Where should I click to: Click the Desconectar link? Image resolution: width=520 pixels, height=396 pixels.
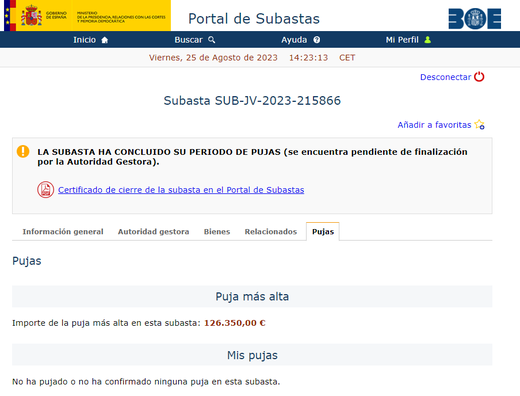445,77
